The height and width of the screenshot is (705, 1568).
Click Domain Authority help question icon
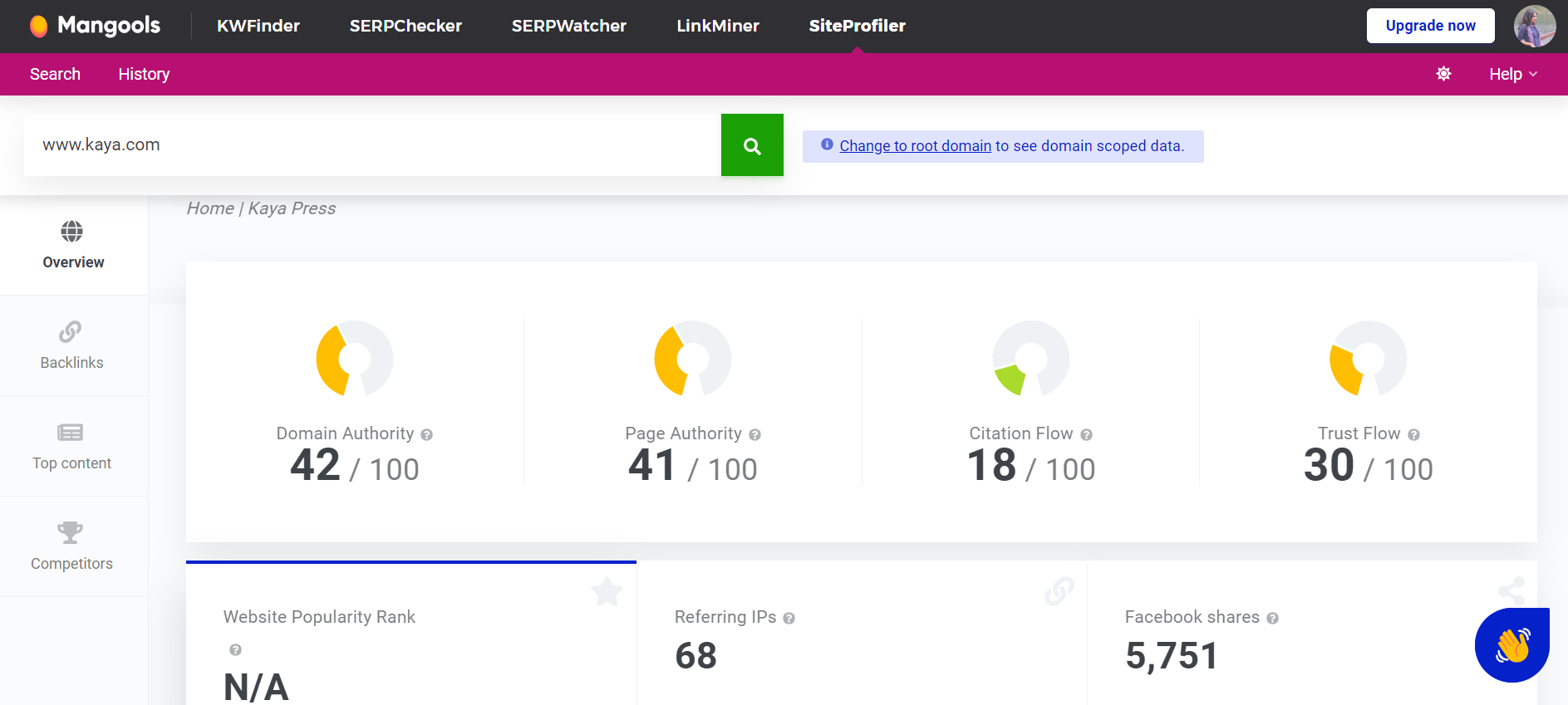pyautogui.click(x=426, y=434)
